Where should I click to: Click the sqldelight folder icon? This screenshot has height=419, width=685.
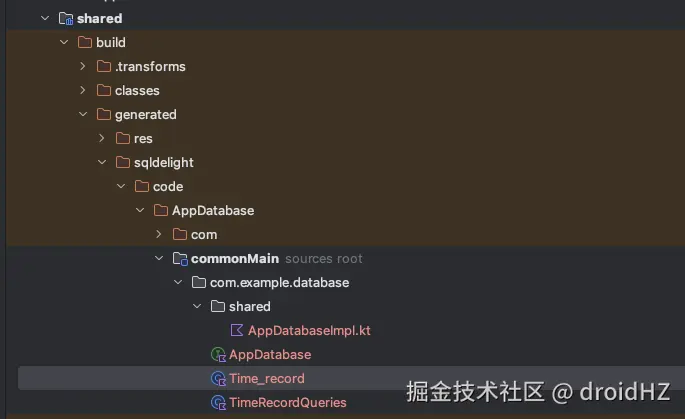tap(122, 162)
